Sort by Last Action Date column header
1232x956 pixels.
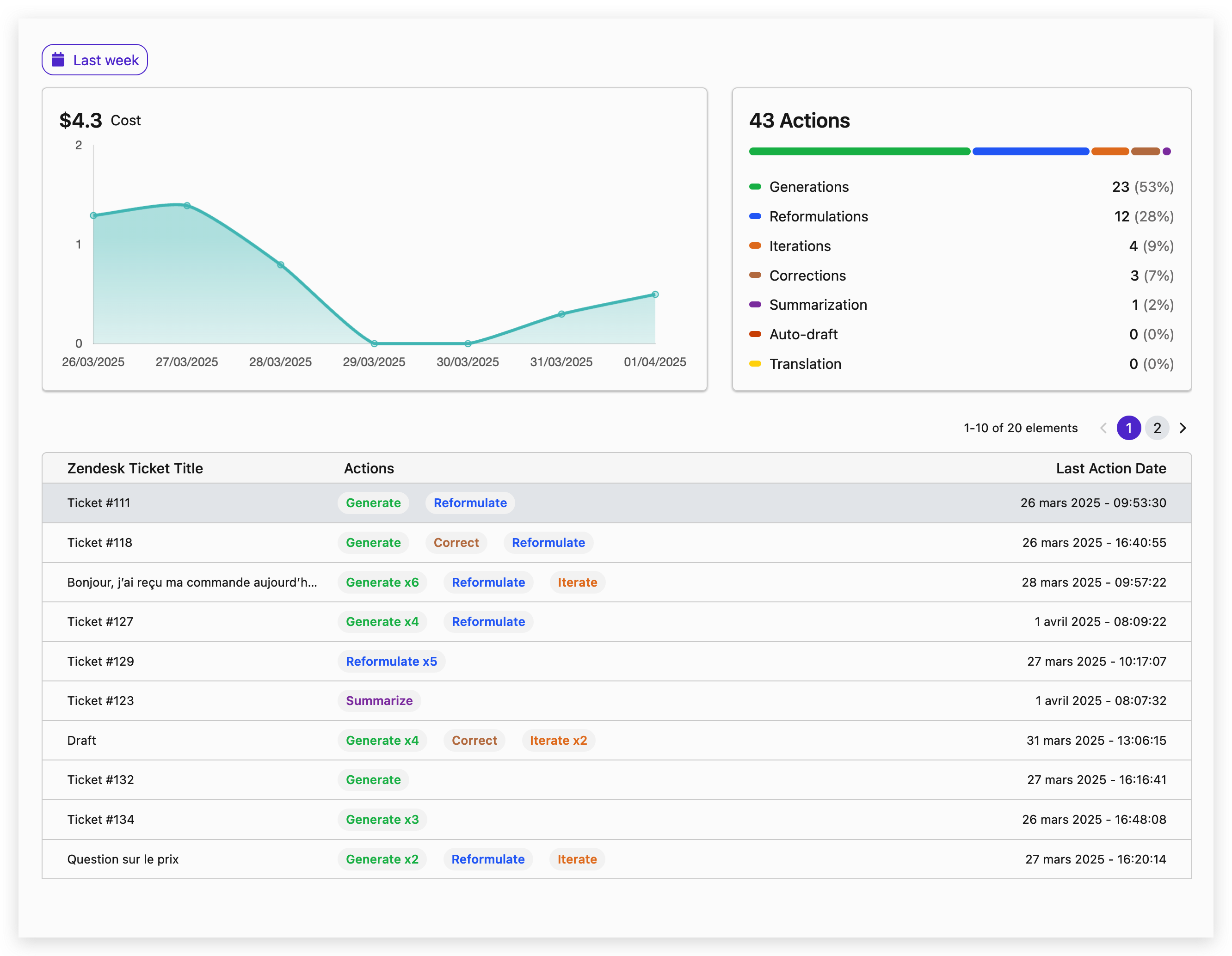[1111, 468]
